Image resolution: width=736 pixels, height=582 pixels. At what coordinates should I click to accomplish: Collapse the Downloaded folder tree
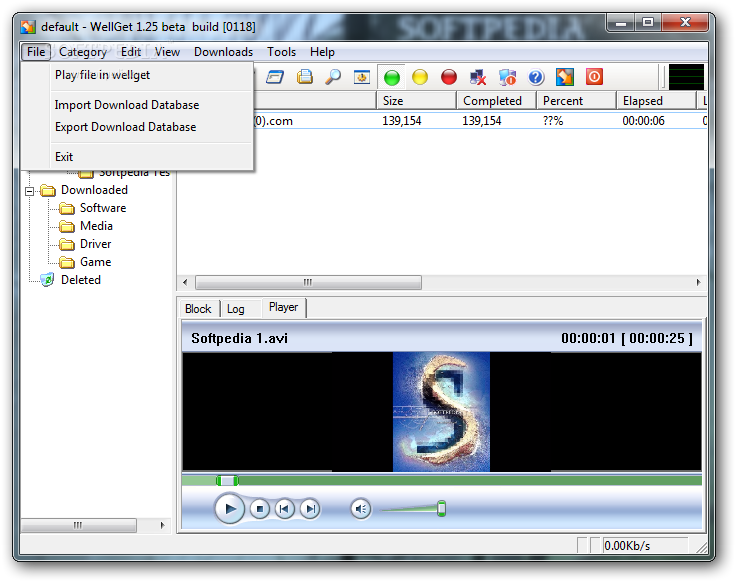pyautogui.click(x=30, y=191)
